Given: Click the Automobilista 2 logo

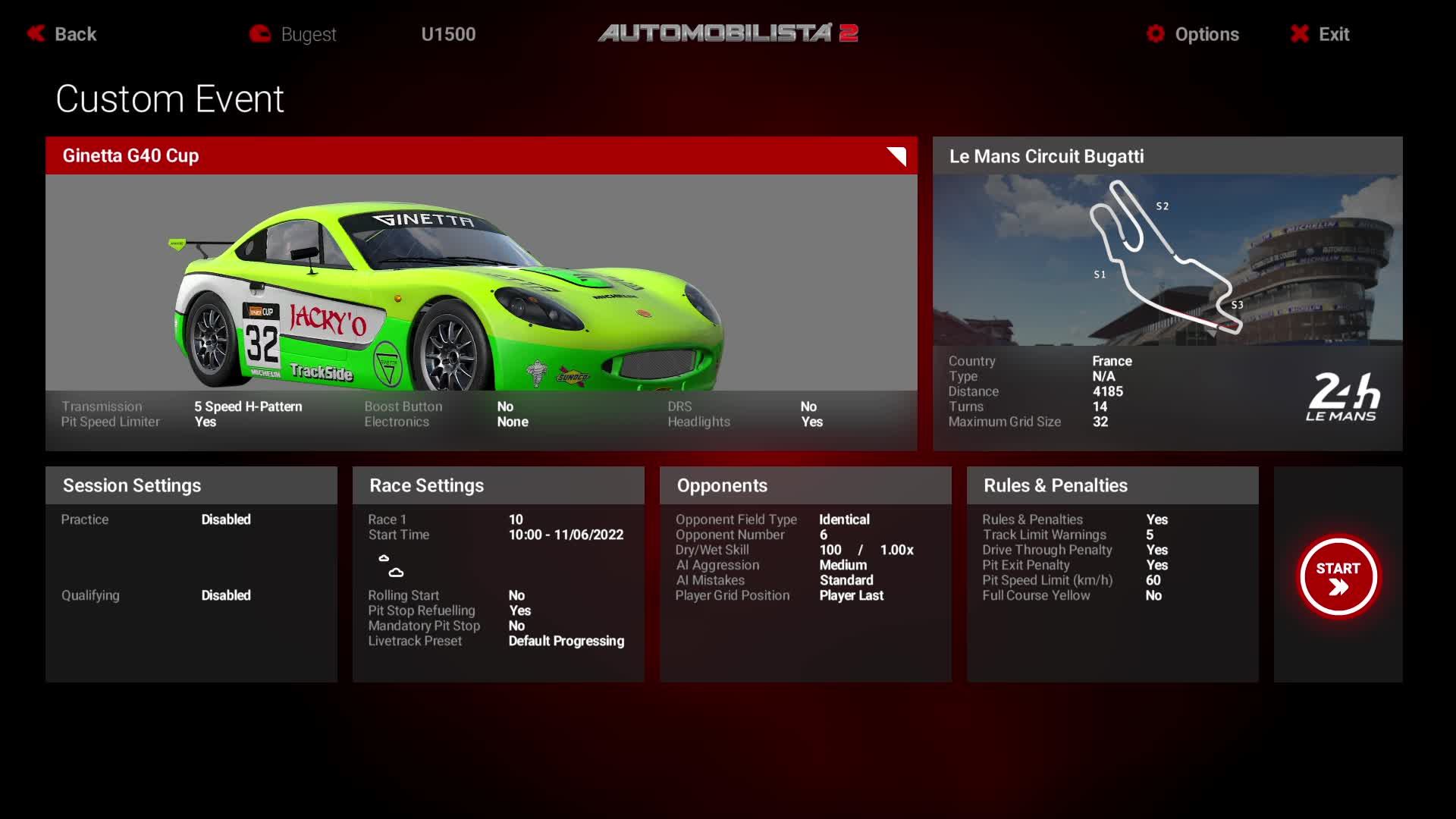Looking at the screenshot, I should click(728, 32).
